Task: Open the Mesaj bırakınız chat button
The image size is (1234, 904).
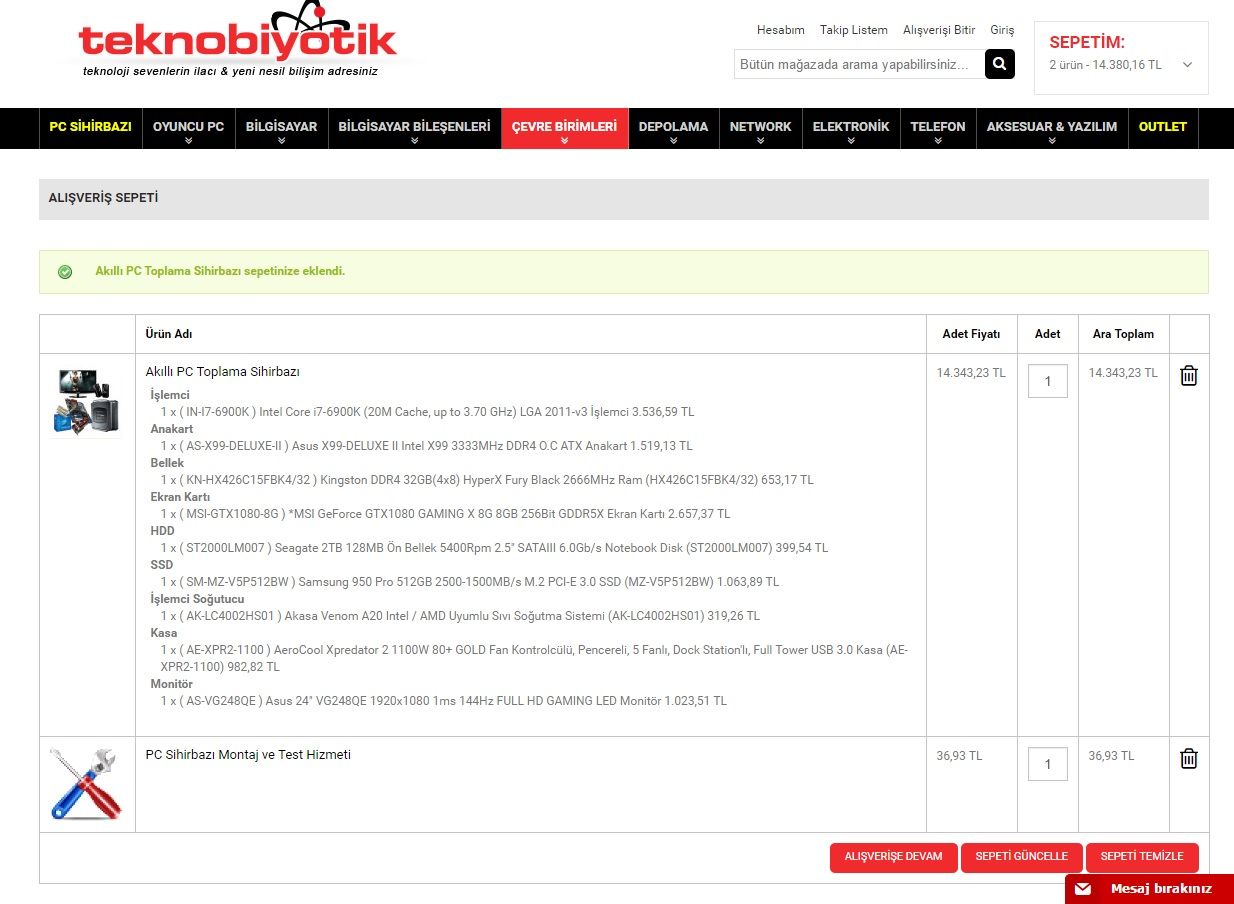Action: [1149, 888]
